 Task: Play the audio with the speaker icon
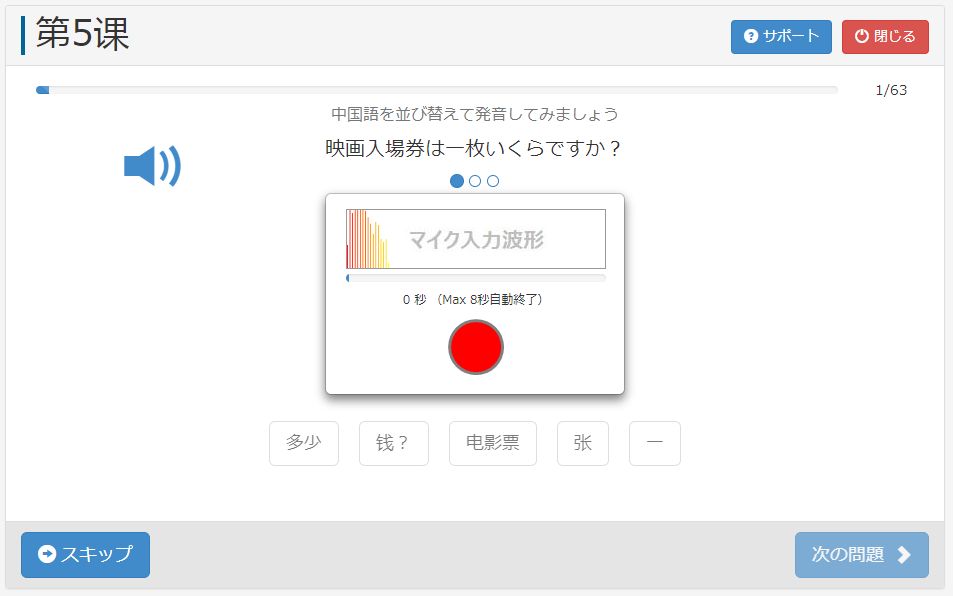(152, 166)
